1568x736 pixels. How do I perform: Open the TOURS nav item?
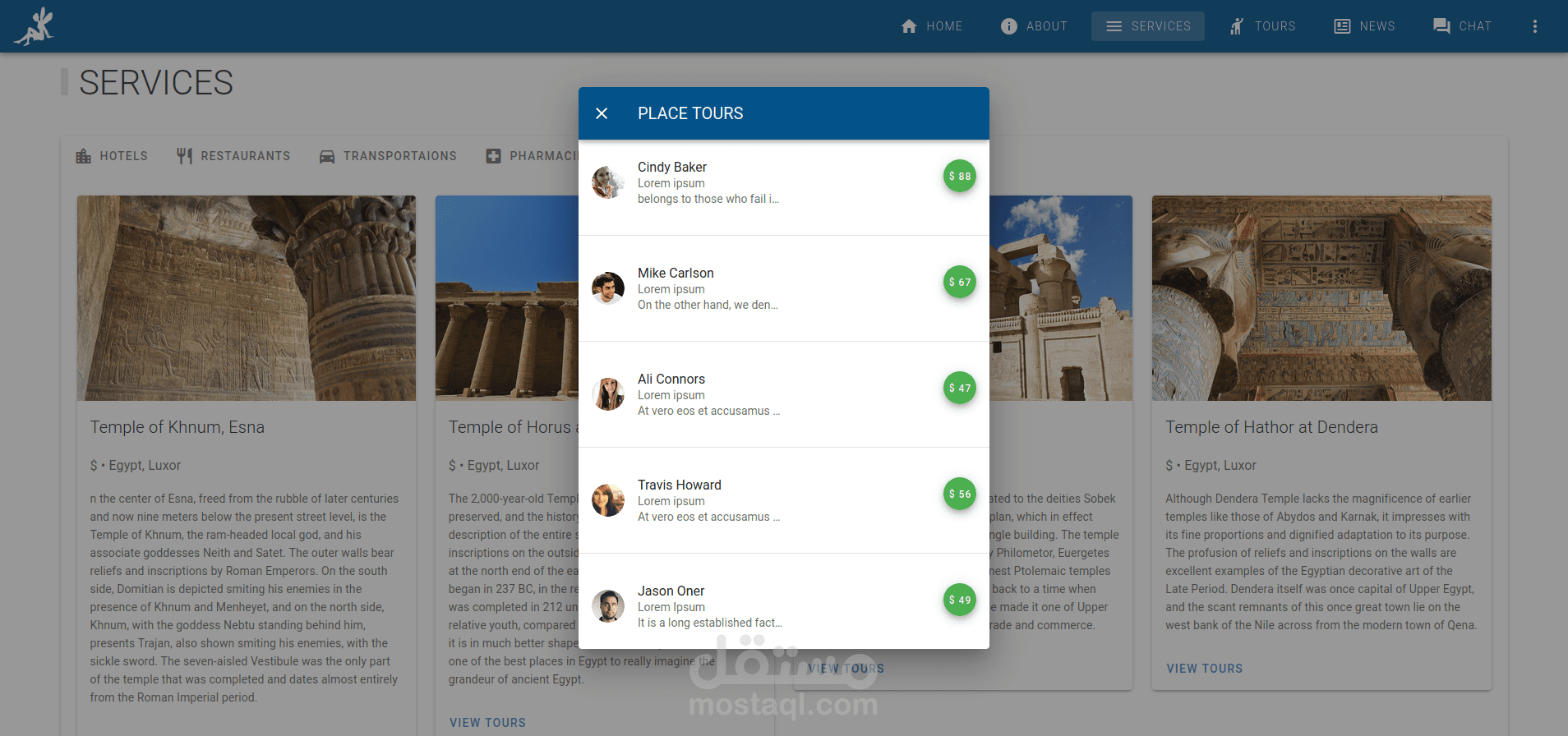1262,26
